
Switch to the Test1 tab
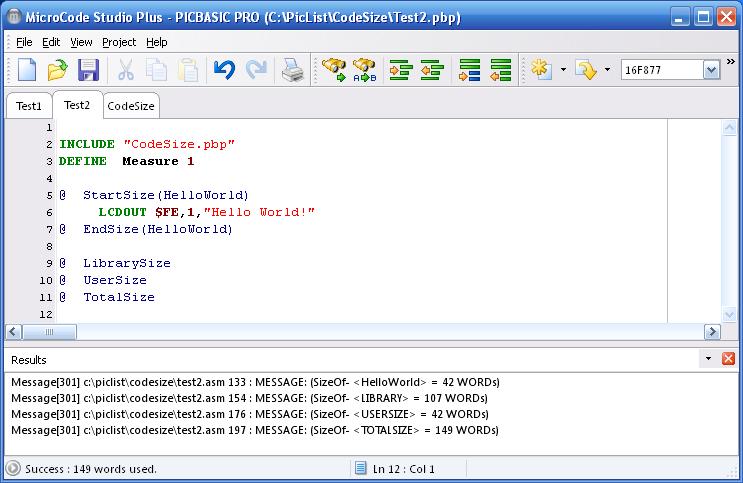pos(29,106)
